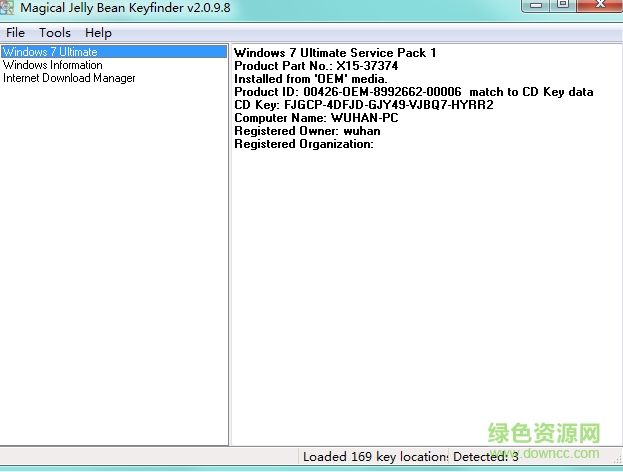Select Windows 7 Ultimate in the list
Screen dimensions: 623x472
click(x=114, y=52)
